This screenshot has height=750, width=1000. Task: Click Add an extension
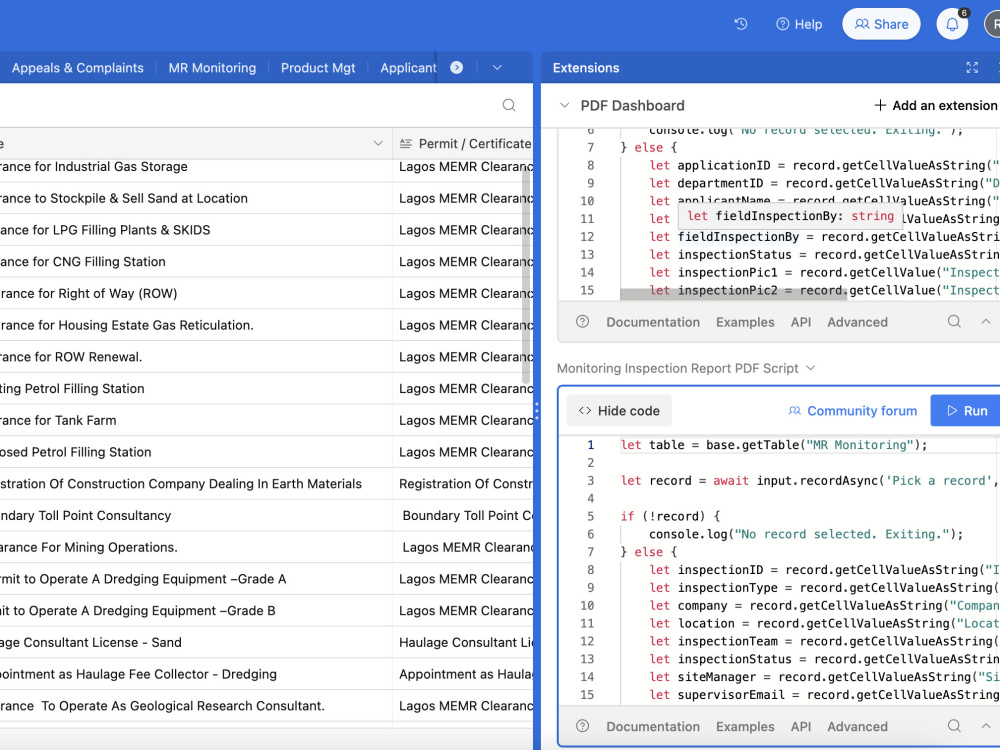(935, 105)
